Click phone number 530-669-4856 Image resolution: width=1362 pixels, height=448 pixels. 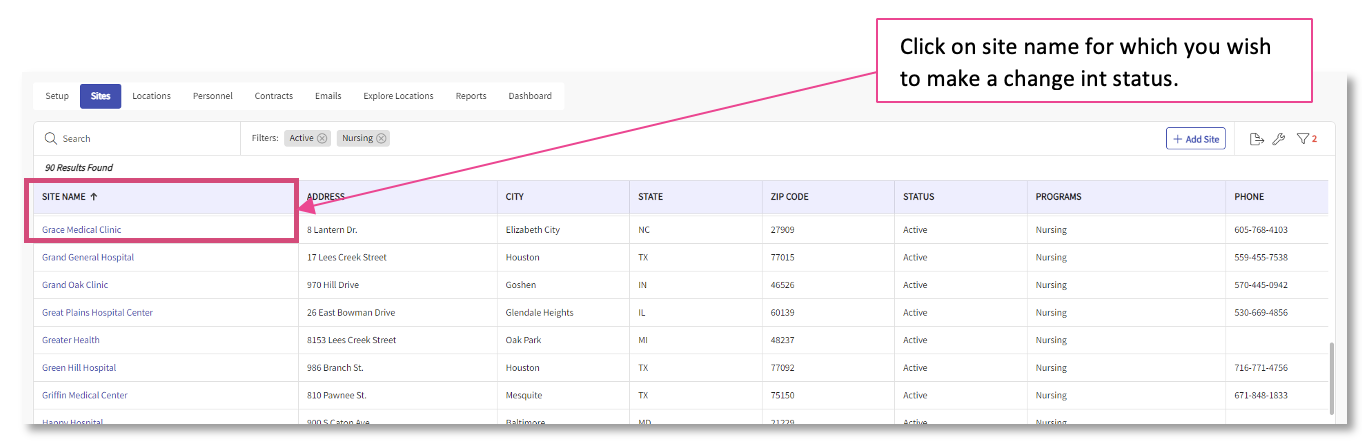coord(1261,313)
